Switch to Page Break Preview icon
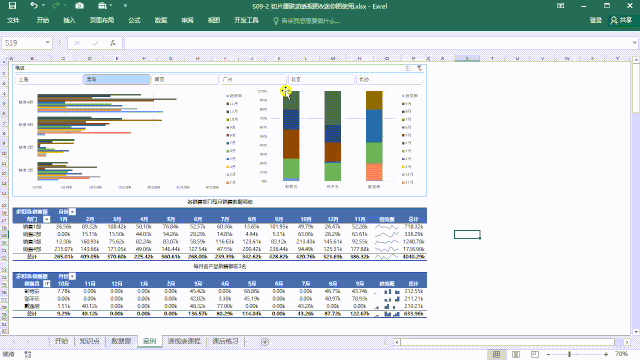This screenshot has width=640, height=360. coord(535,354)
